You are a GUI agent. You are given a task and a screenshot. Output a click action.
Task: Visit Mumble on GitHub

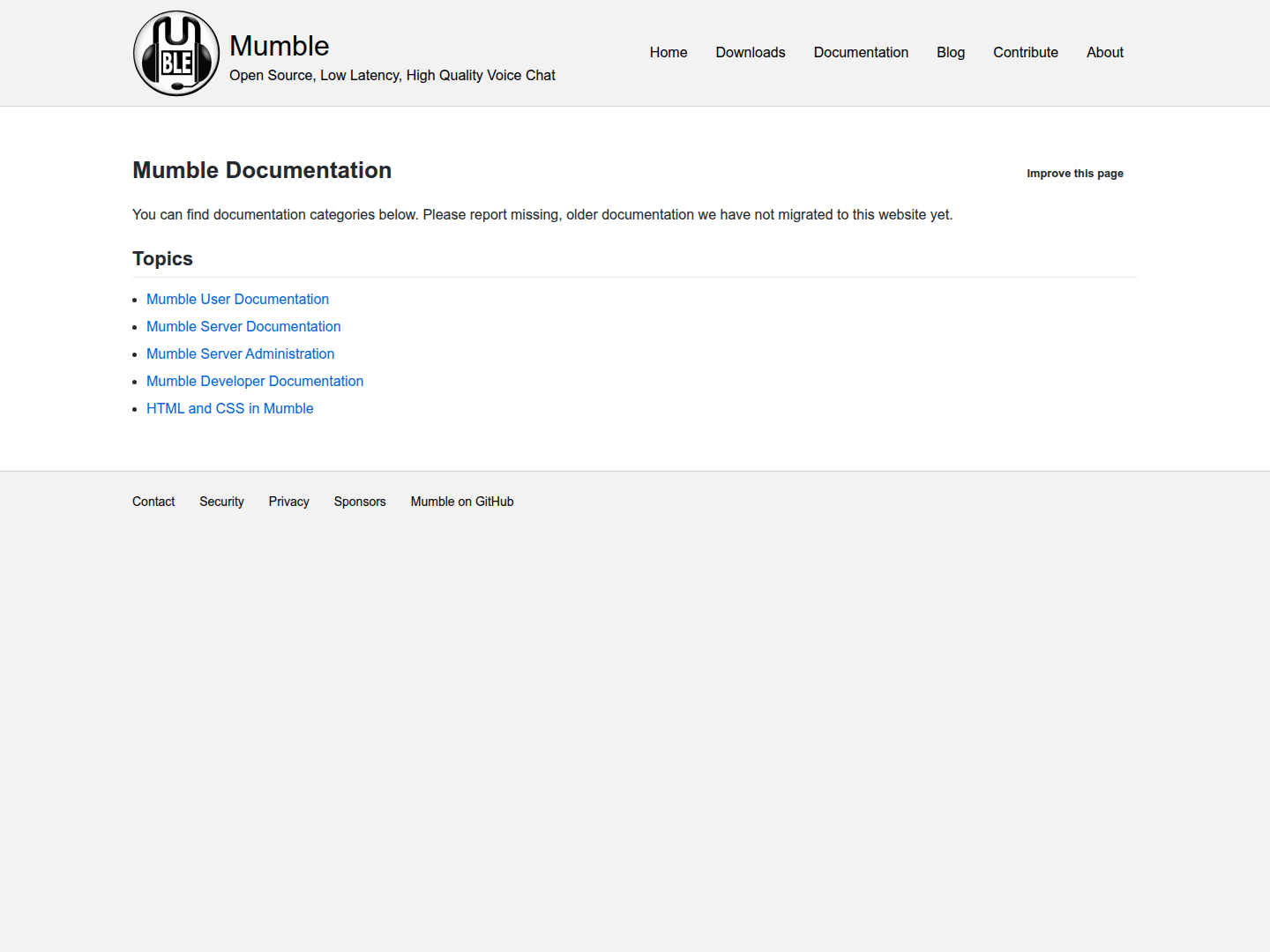click(462, 502)
